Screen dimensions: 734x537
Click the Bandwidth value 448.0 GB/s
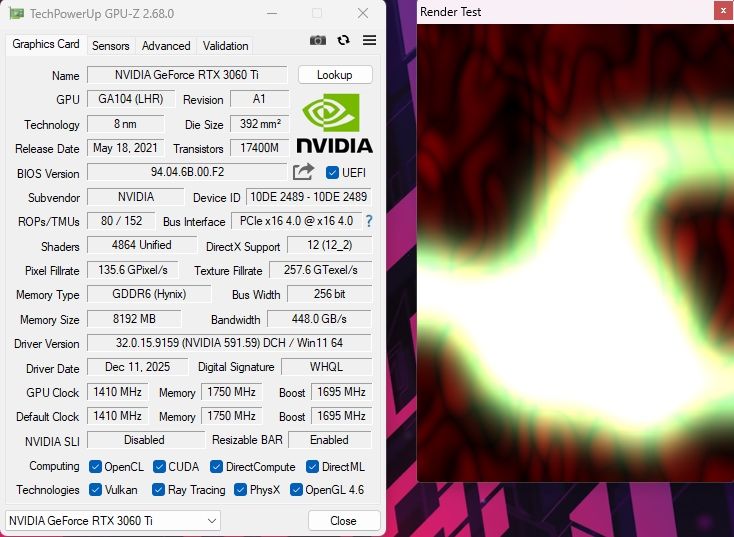[x=319, y=319]
